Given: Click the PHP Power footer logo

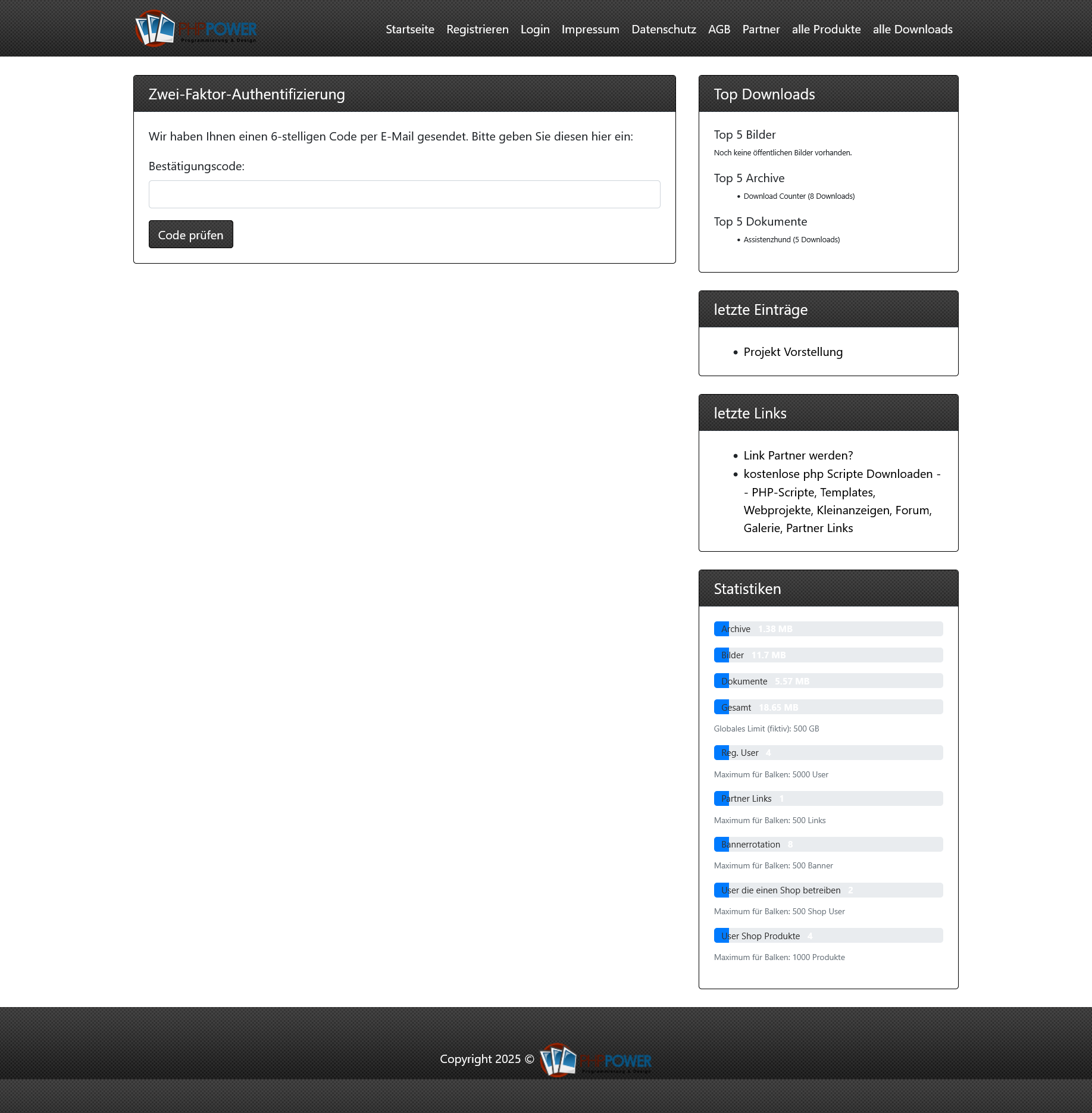Looking at the screenshot, I should pyautogui.click(x=595, y=1059).
